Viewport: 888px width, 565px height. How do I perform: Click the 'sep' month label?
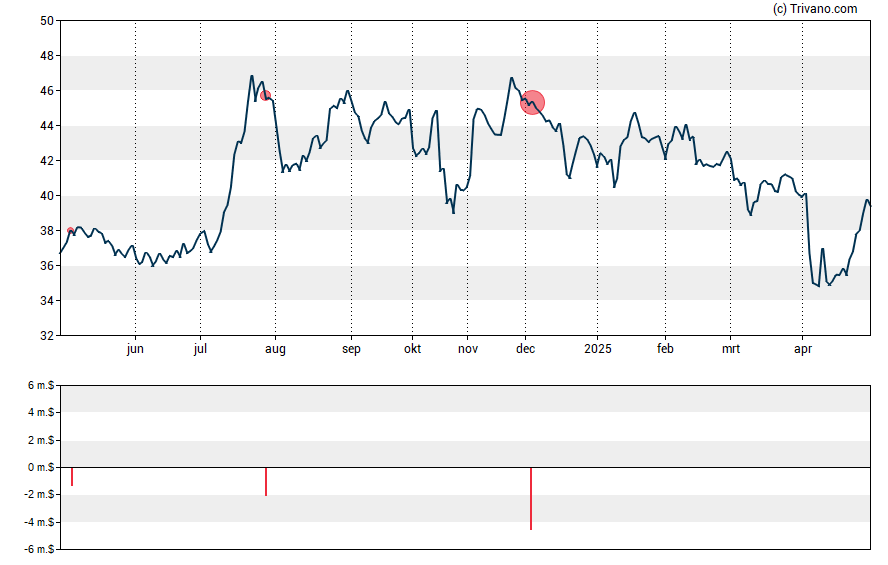click(351, 349)
